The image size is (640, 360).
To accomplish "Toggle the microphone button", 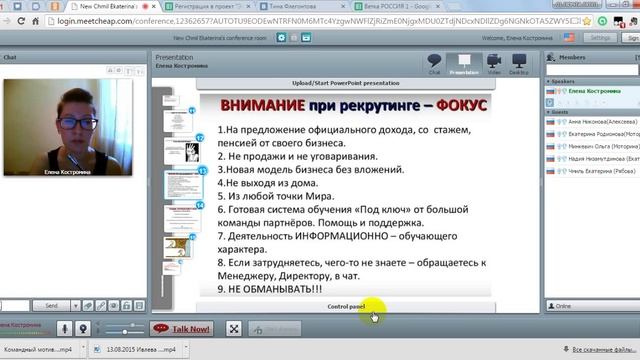I will coord(64,329).
